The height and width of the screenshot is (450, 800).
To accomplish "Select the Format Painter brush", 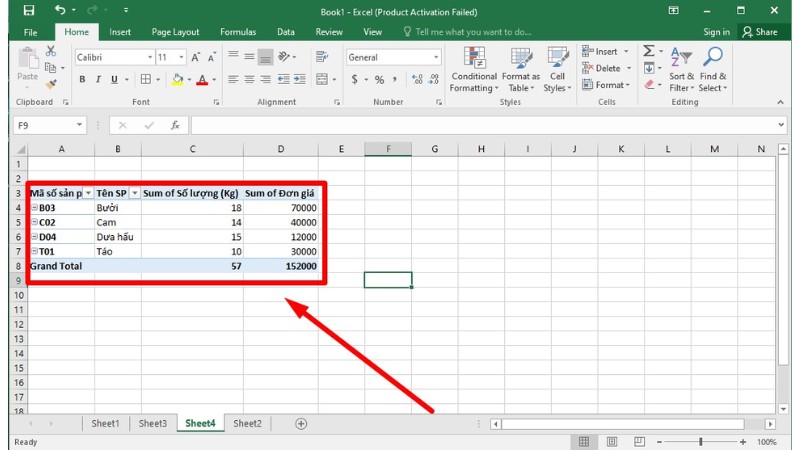I will coord(50,84).
